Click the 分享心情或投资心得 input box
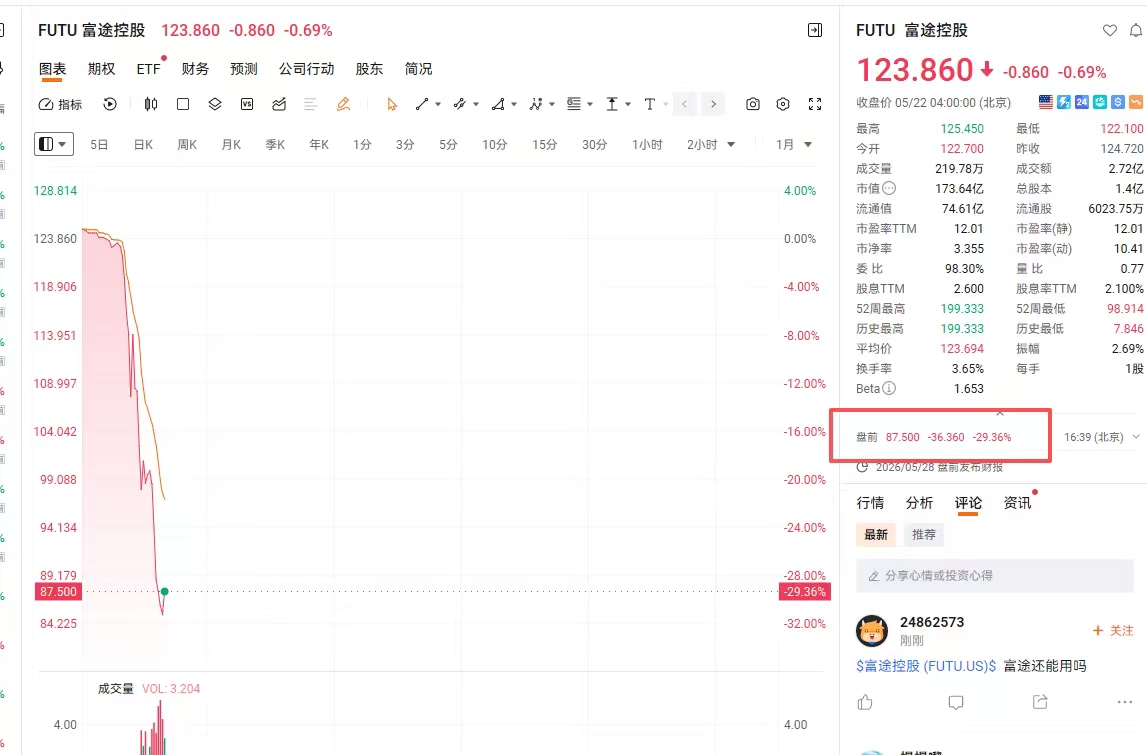 click(x=995, y=576)
